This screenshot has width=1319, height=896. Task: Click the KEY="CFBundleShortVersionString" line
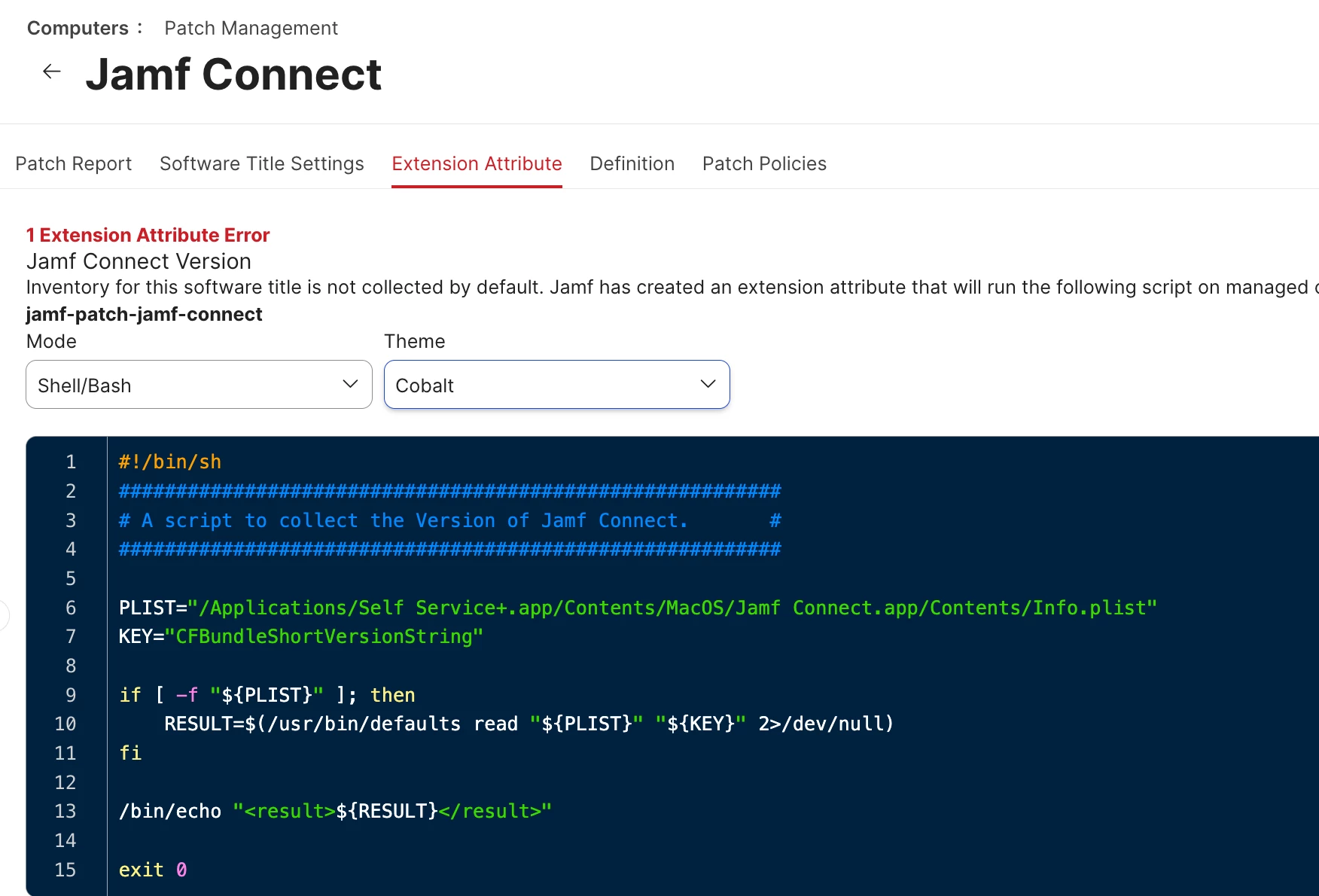(x=301, y=637)
